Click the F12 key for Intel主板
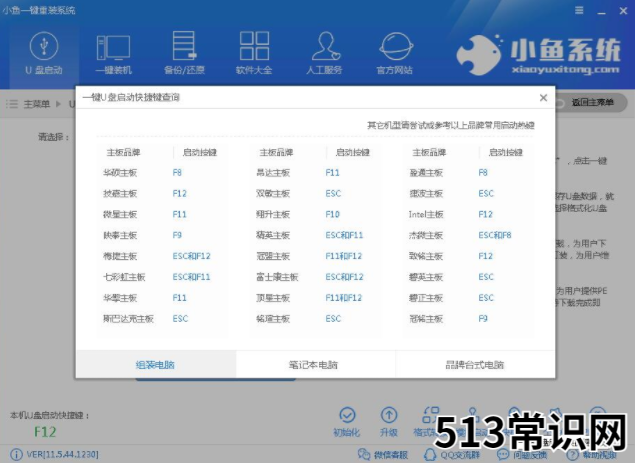The image size is (636, 463). tap(486, 214)
